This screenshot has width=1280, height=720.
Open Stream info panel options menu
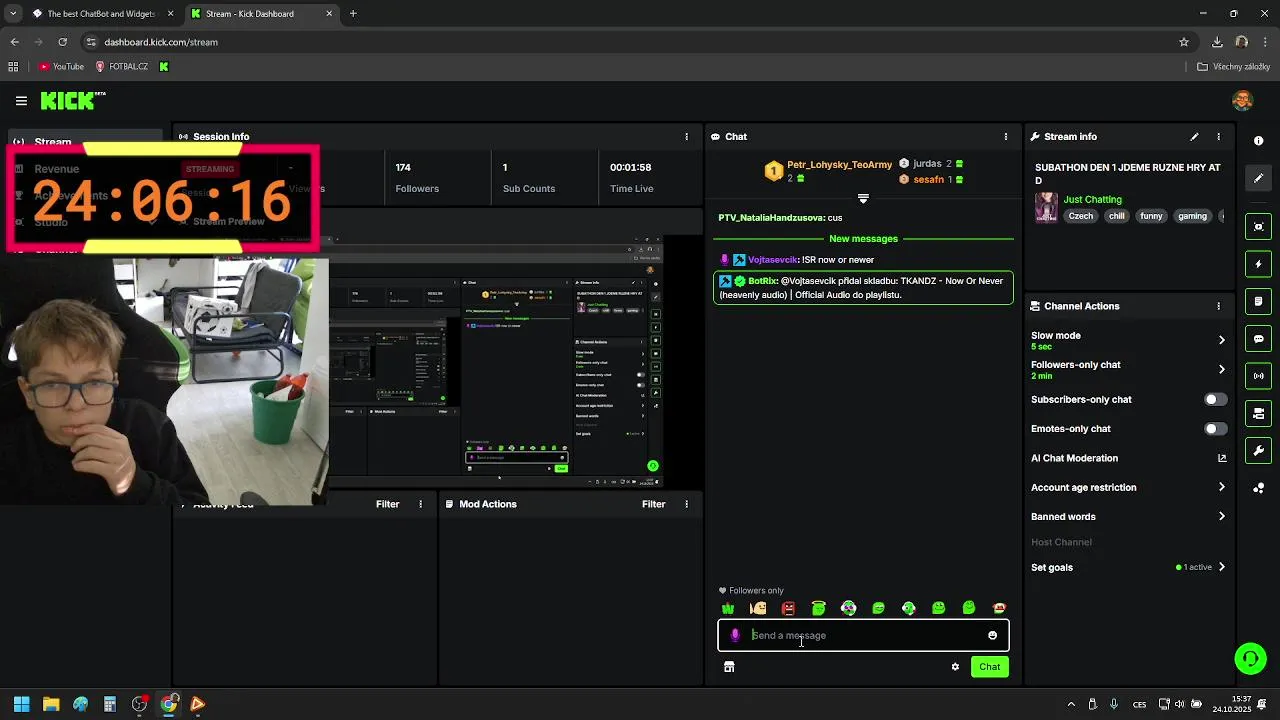click(1218, 137)
